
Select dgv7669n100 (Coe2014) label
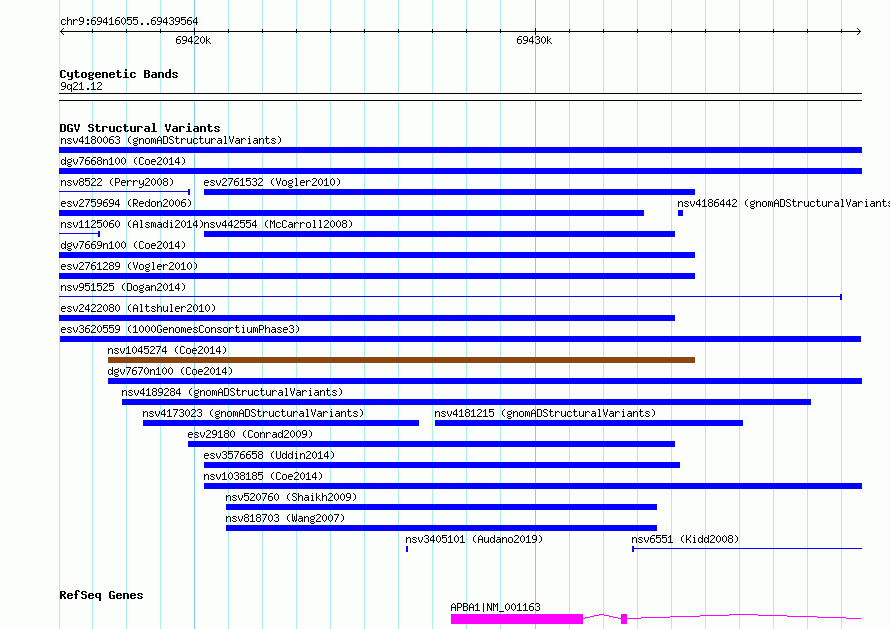(x=123, y=245)
